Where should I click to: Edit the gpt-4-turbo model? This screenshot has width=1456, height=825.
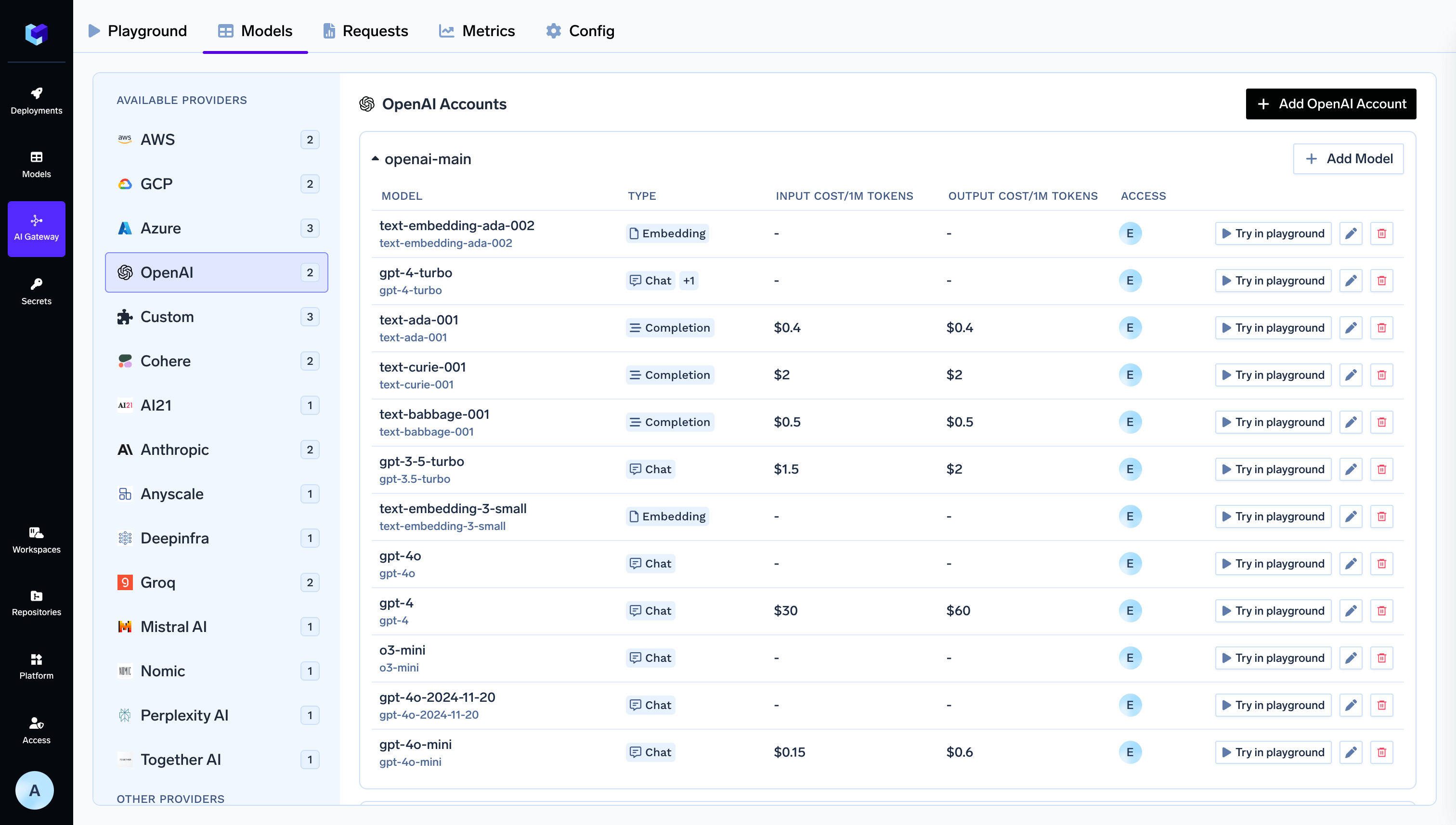pyautogui.click(x=1351, y=281)
